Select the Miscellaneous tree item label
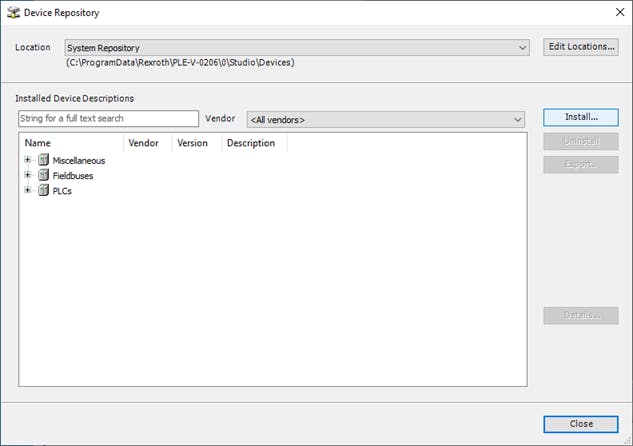This screenshot has height=446, width=633. click(78, 160)
